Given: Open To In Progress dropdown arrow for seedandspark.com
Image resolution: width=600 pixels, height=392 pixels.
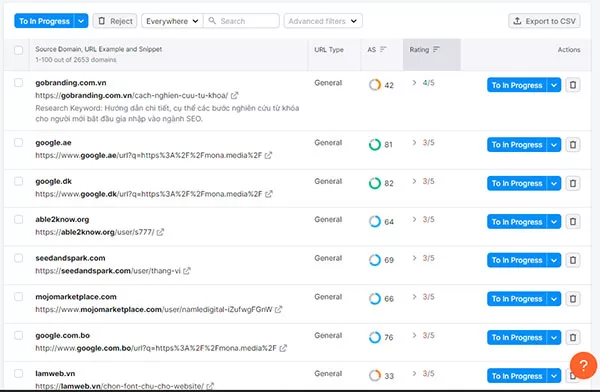Looking at the screenshot, I should click(x=554, y=260).
